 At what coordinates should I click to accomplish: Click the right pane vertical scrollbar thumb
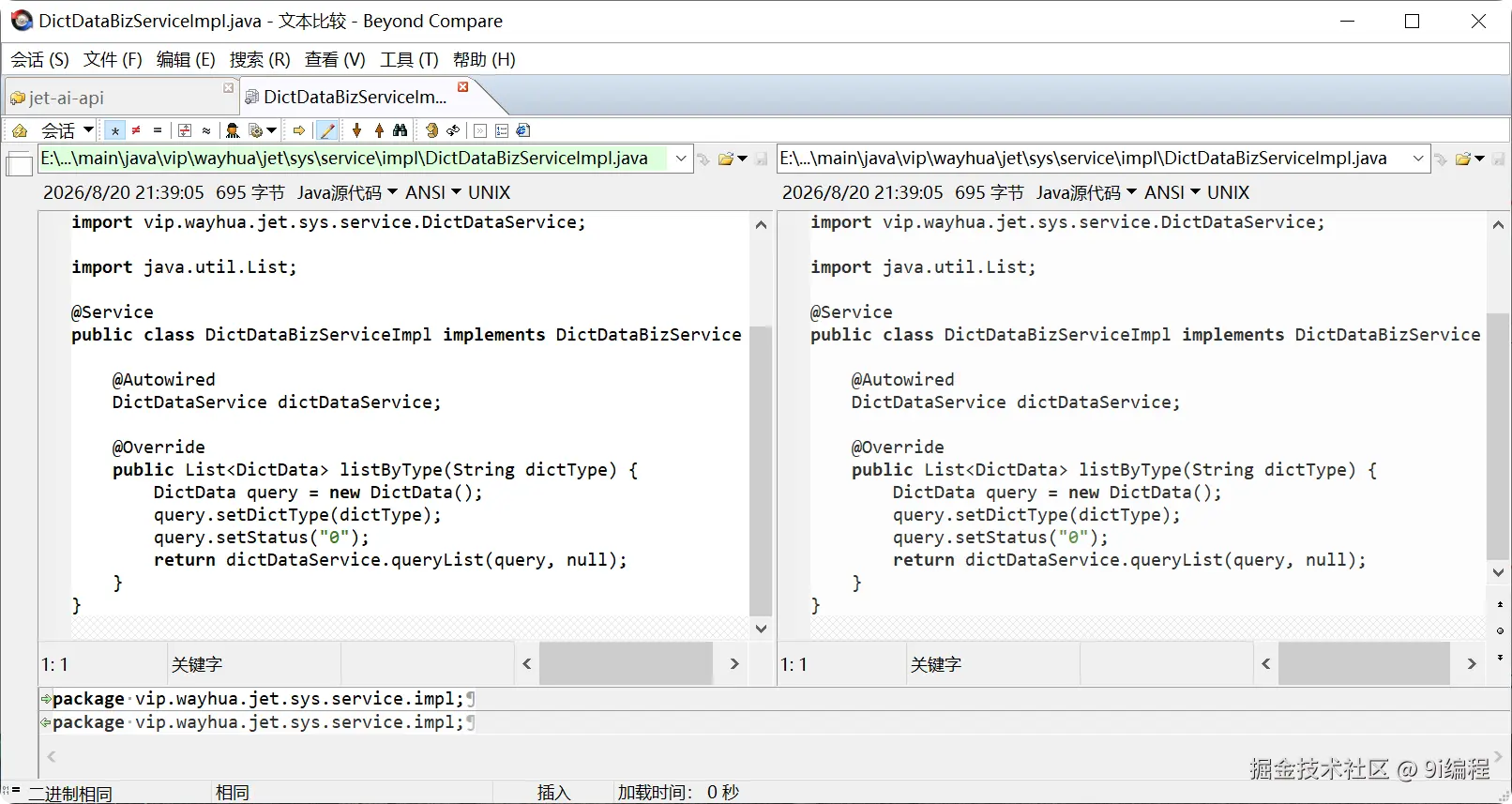coord(1498,436)
